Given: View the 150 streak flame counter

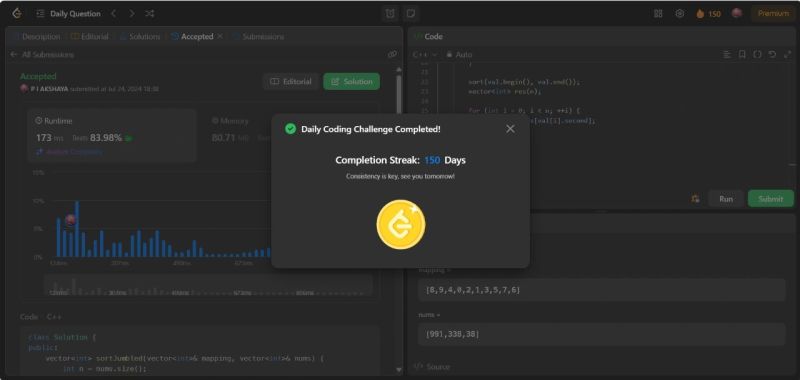Looking at the screenshot, I should [x=709, y=14].
